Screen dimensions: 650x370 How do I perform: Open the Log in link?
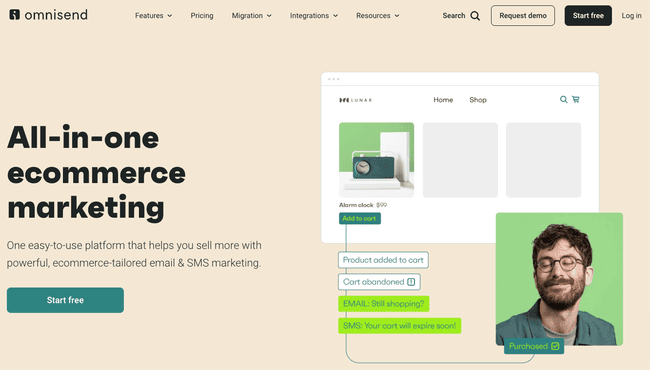631,16
